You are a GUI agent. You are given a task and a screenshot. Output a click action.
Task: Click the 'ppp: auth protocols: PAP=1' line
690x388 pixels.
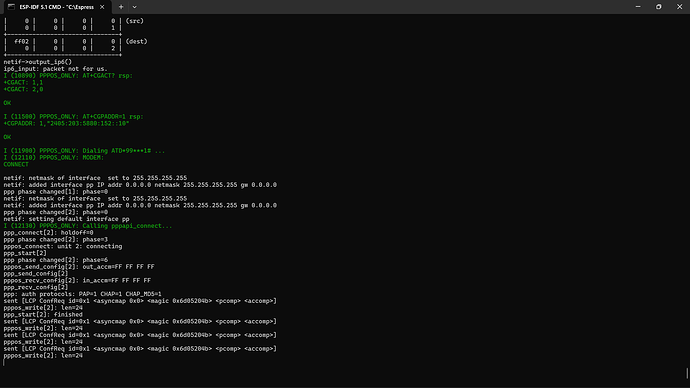point(82,294)
